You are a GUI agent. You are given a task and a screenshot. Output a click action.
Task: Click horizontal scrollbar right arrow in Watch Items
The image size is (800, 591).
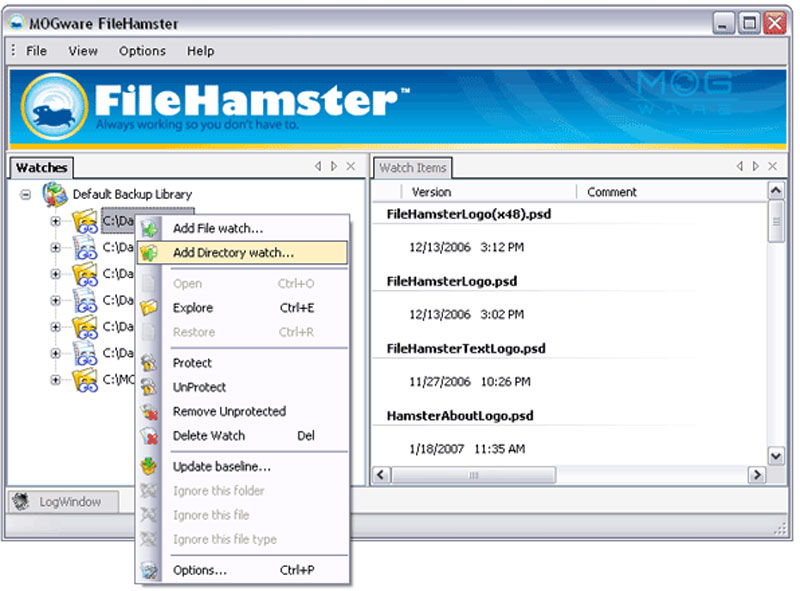(757, 475)
